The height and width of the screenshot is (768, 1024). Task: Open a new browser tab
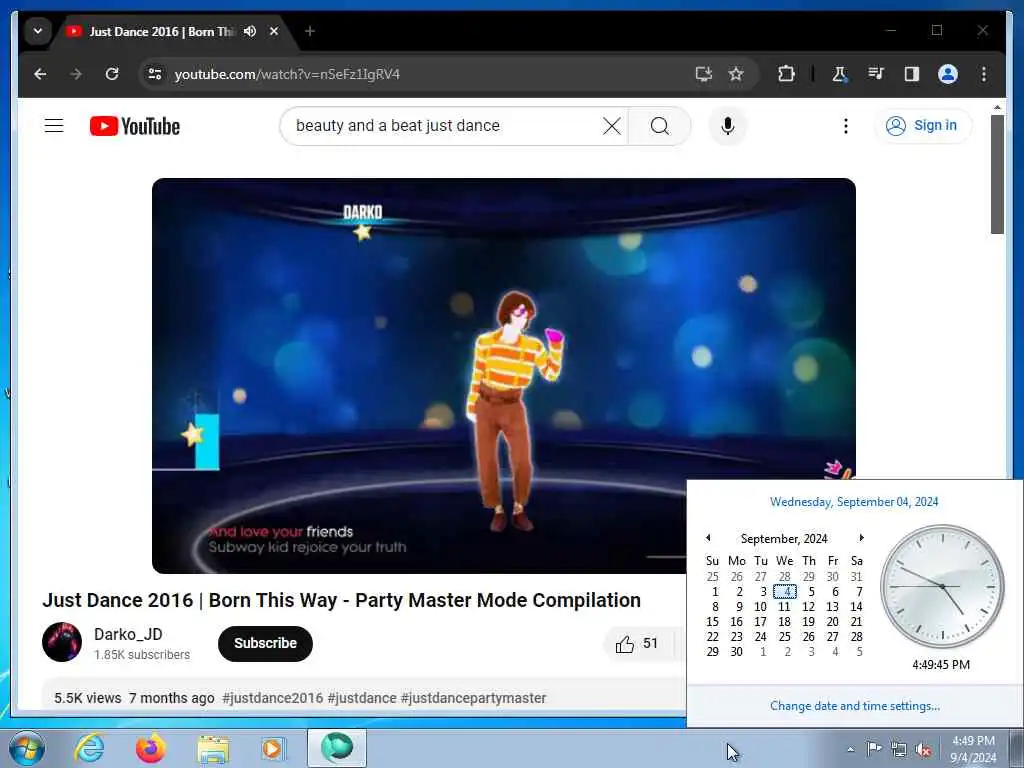(310, 31)
